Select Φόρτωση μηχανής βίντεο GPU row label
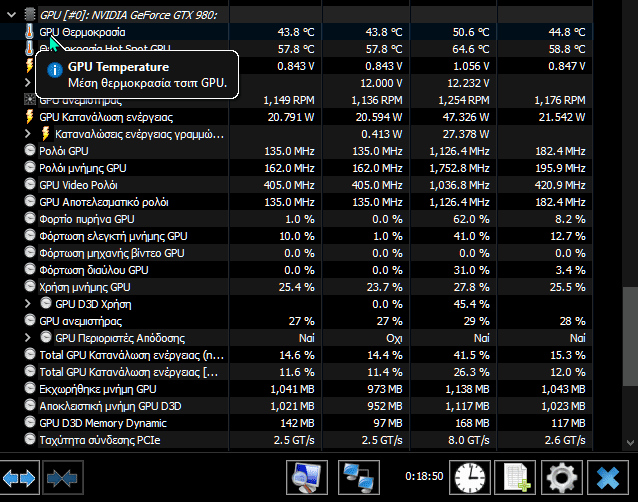Viewport: 638px width, 502px height. click(x=112, y=253)
